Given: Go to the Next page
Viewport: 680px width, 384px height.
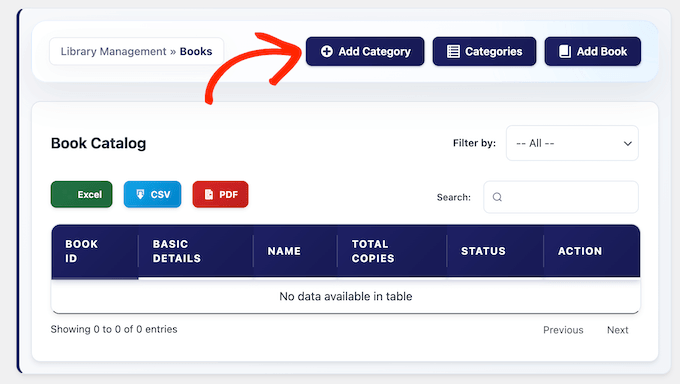Looking at the screenshot, I should pos(618,330).
